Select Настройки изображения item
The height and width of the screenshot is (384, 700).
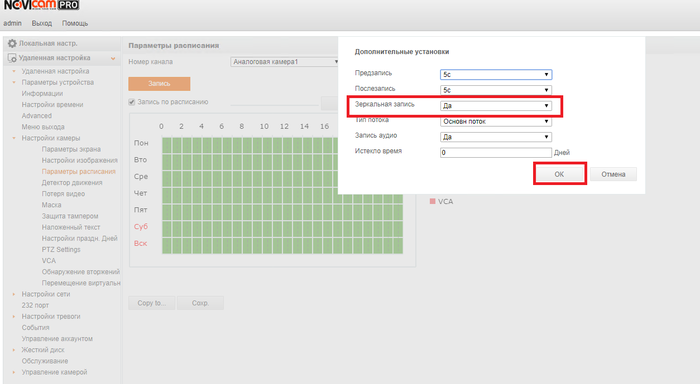pos(80,160)
